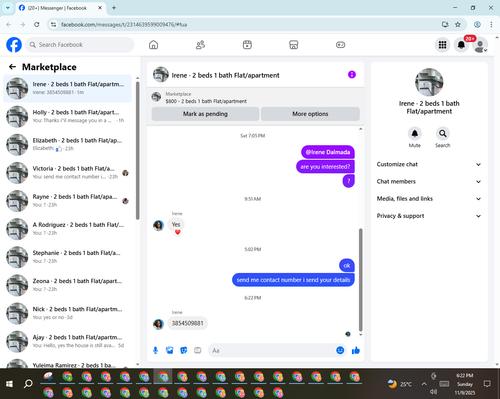Screen dimensions: 500x399
Task: Click the back arrow beside Marketplace
Action: pyautogui.click(x=12, y=67)
